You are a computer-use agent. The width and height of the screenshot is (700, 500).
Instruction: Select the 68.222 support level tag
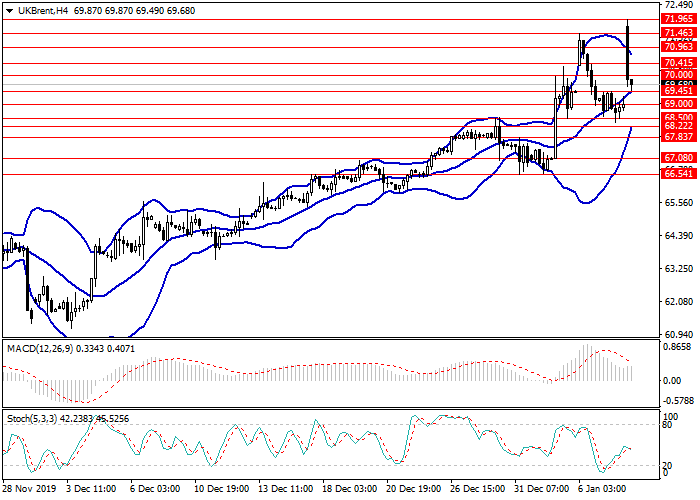pos(678,127)
